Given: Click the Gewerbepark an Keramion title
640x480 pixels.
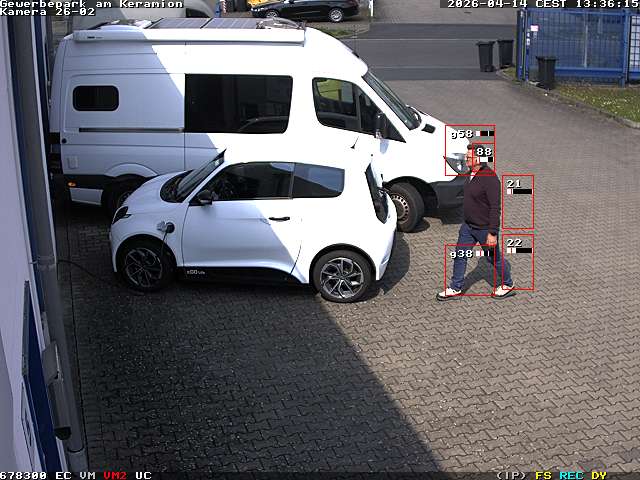Looking at the screenshot, I should pos(91,4).
